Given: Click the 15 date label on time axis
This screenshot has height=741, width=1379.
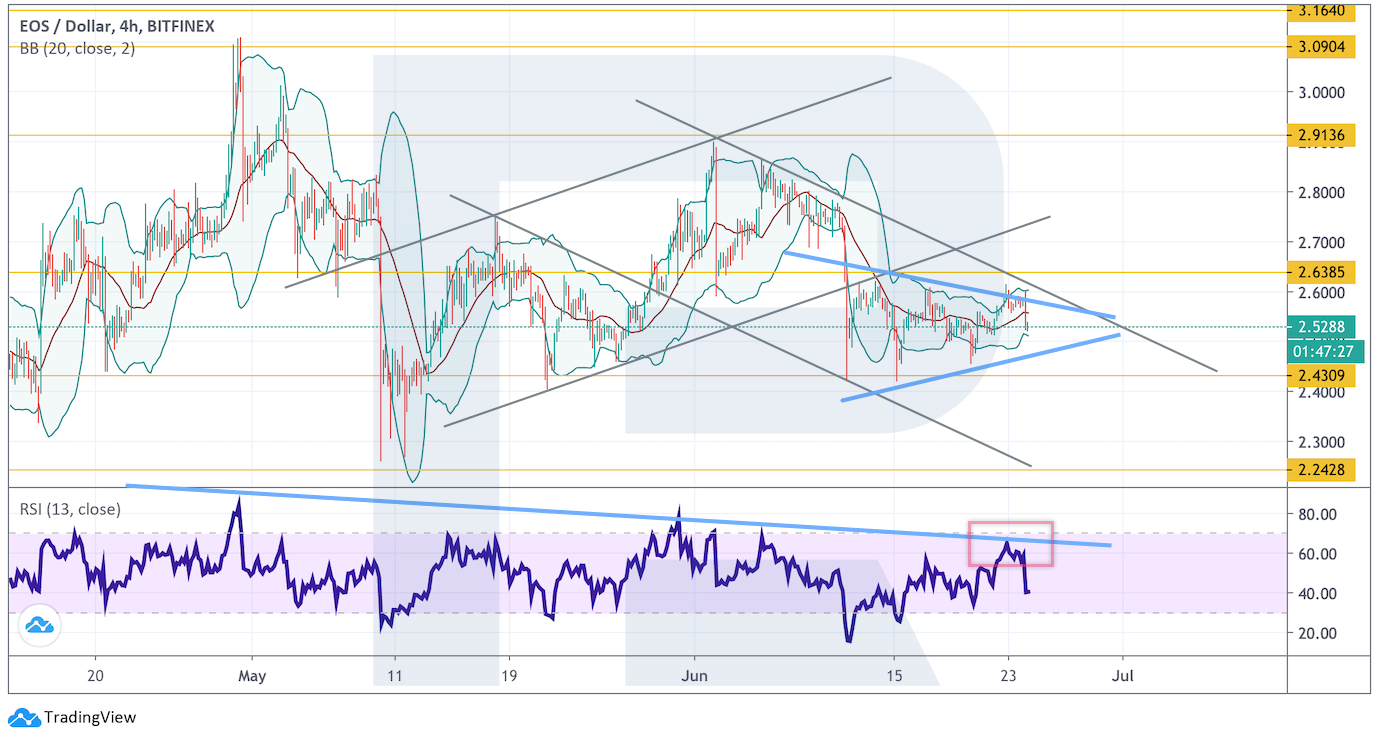Looking at the screenshot, I should 894,675.
